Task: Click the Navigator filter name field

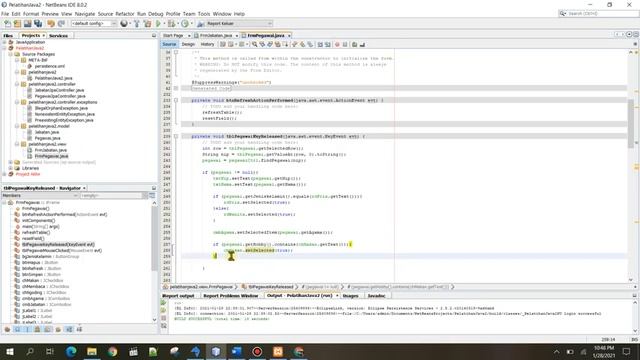Action: click(111, 196)
